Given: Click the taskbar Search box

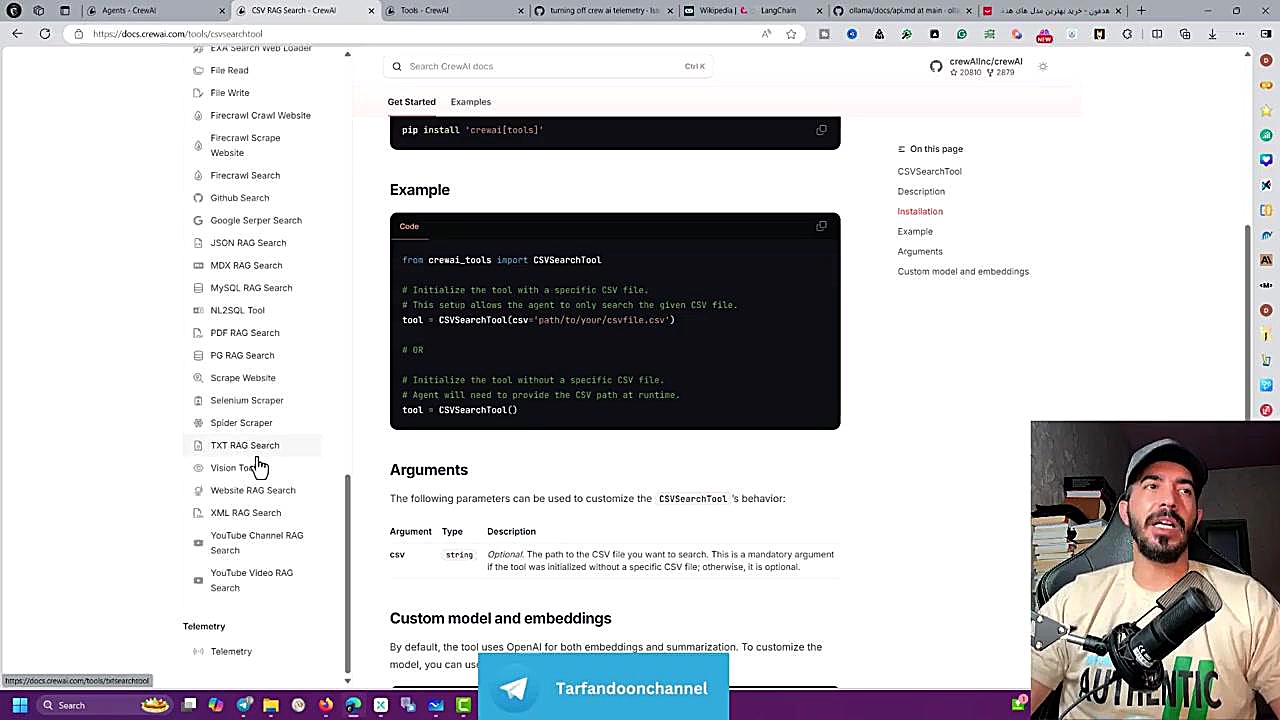Looking at the screenshot, I should point(105,705).
